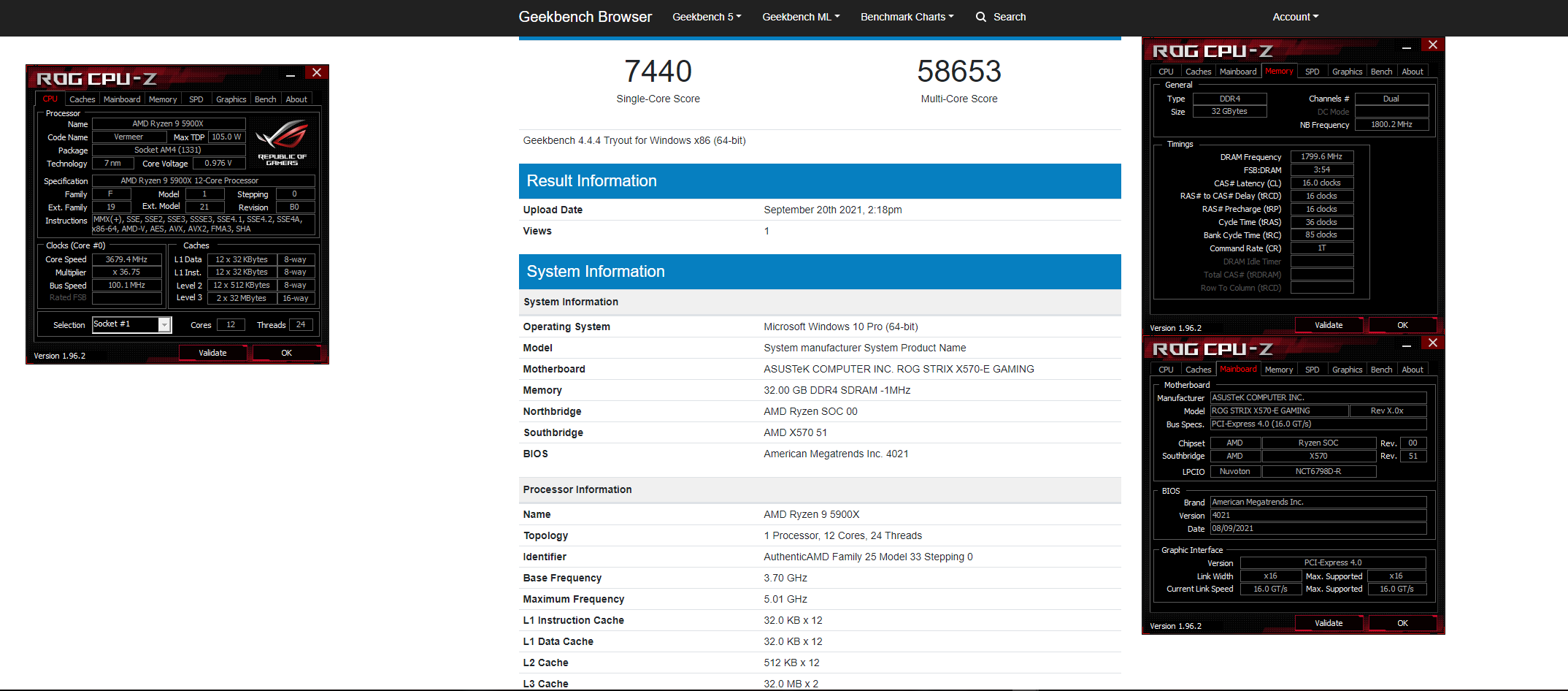Click Microsoft Windows 10 Pro operating system value

click(841, 327)
